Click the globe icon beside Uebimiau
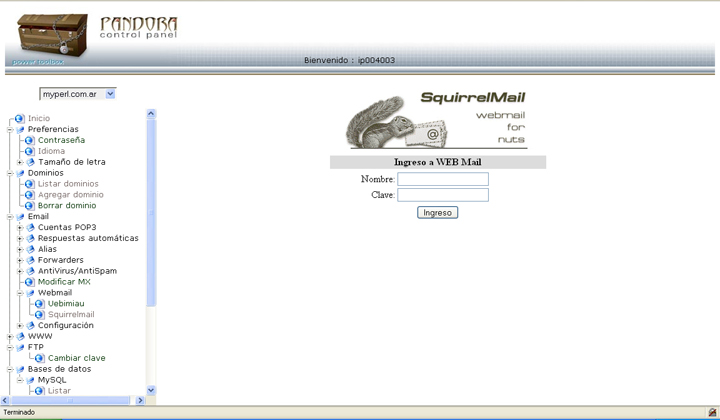 [39, 303]
